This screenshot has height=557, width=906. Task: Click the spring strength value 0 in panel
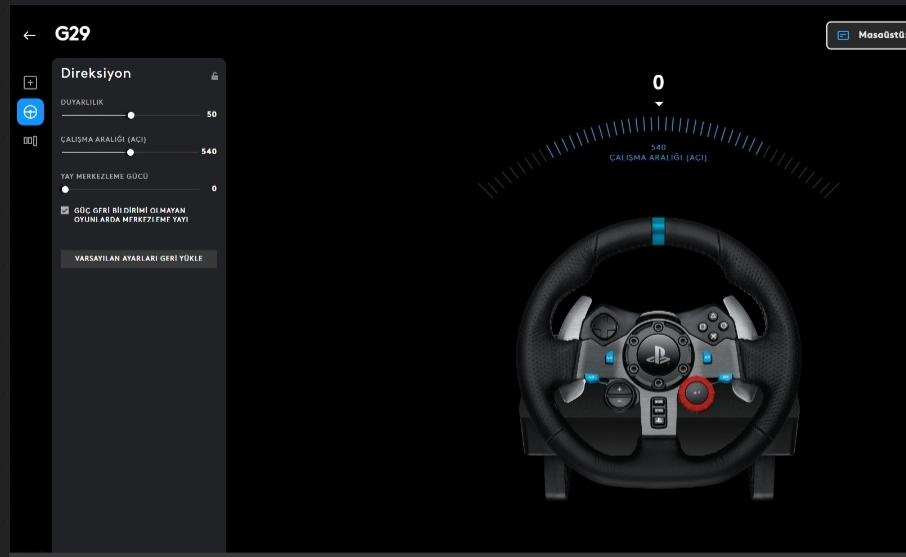point(214,188)
